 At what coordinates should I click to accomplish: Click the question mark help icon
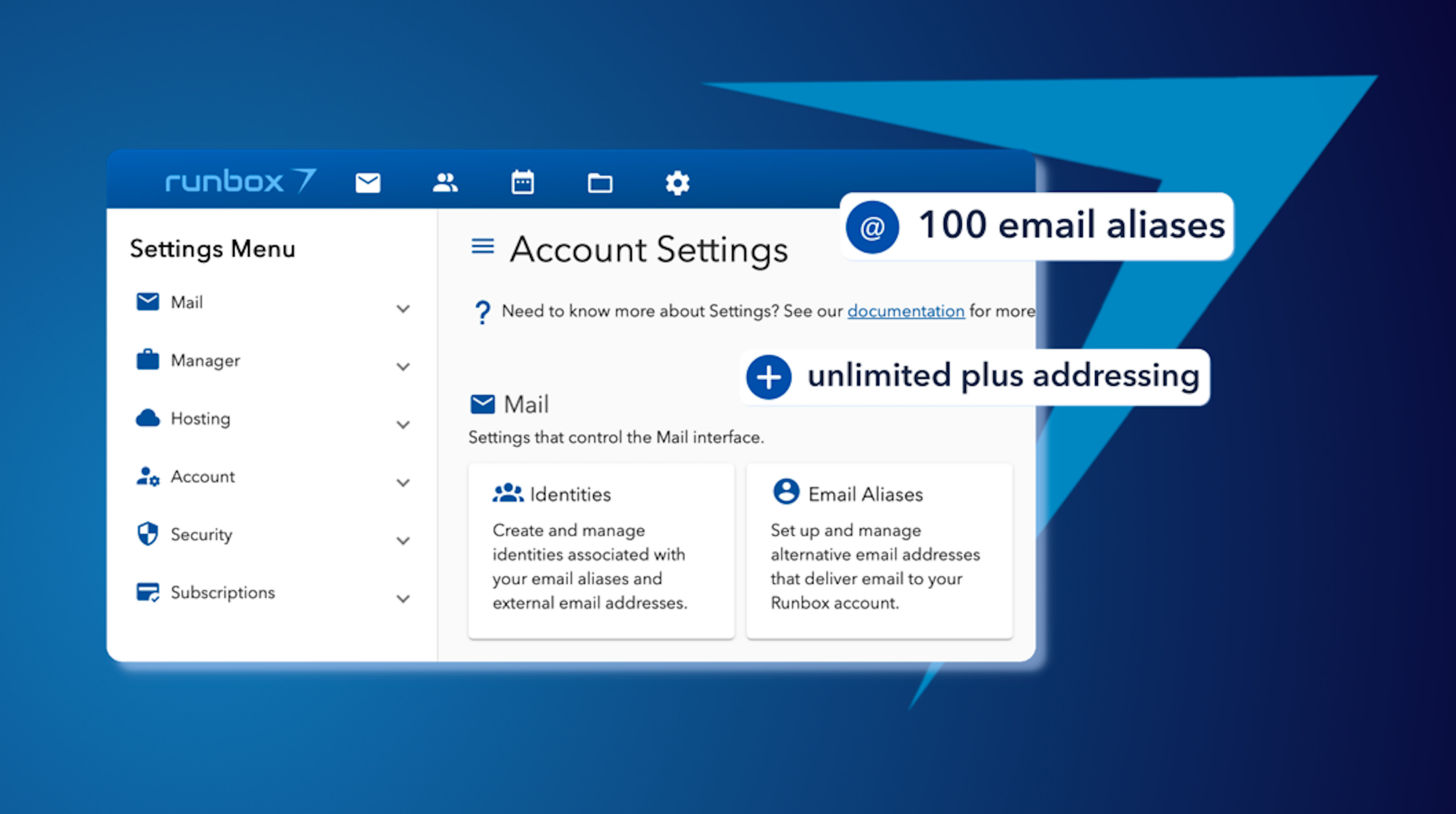[482, 312]
